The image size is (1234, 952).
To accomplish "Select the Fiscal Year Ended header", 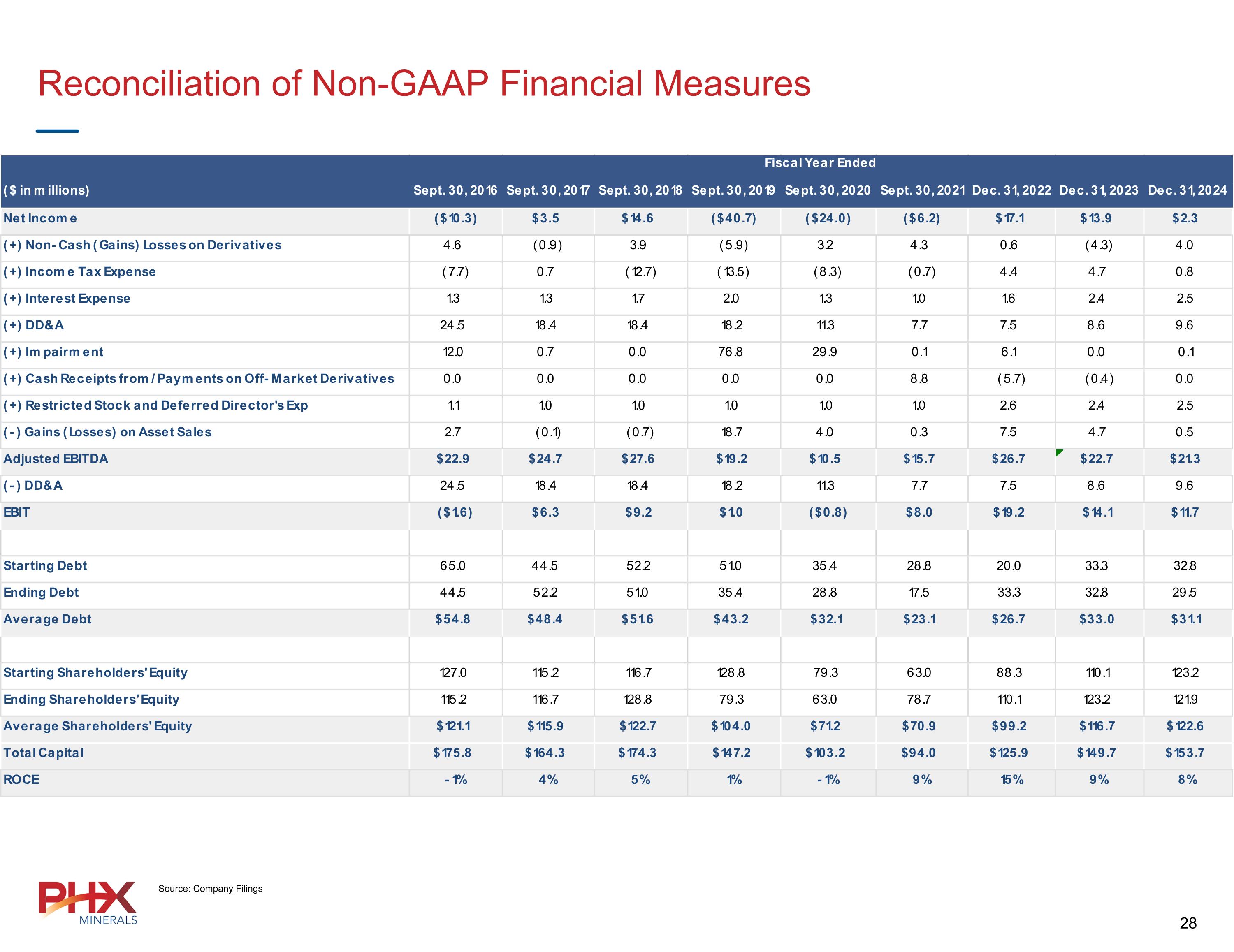I will 820,163.
